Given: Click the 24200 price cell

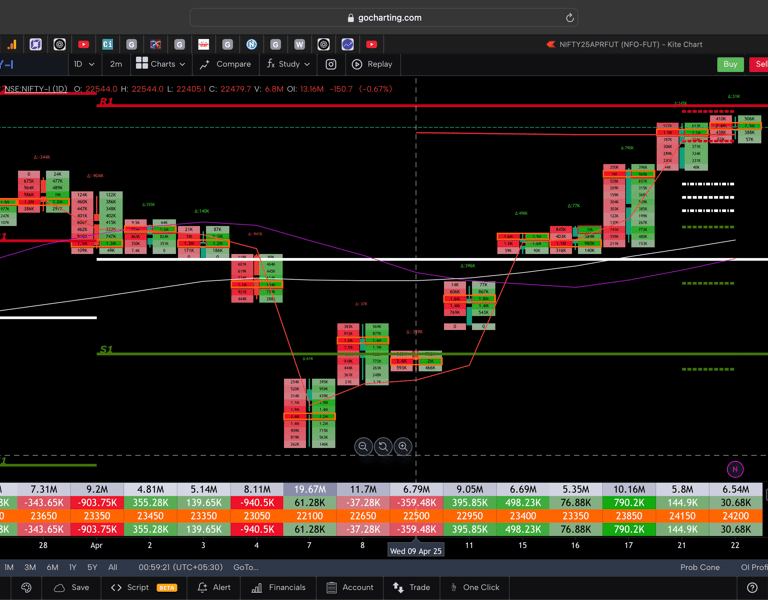Looking at the screenshot, I should click(x=735, y=516).
